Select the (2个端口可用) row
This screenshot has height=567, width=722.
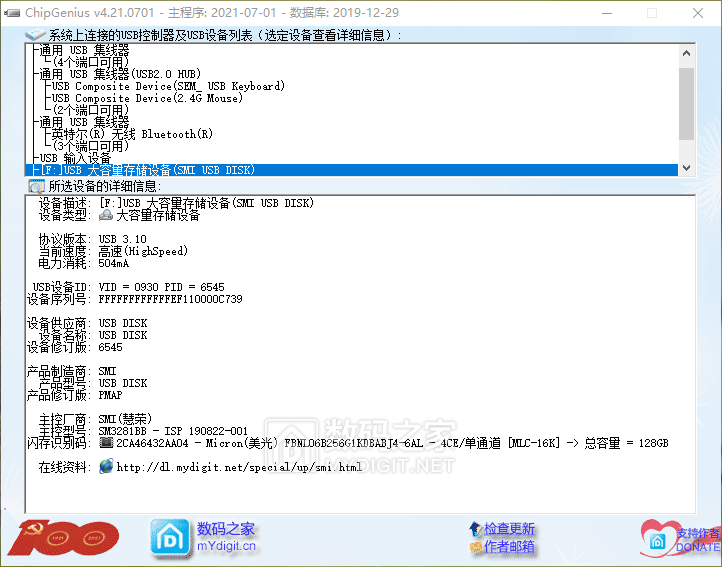coord(91,110)
